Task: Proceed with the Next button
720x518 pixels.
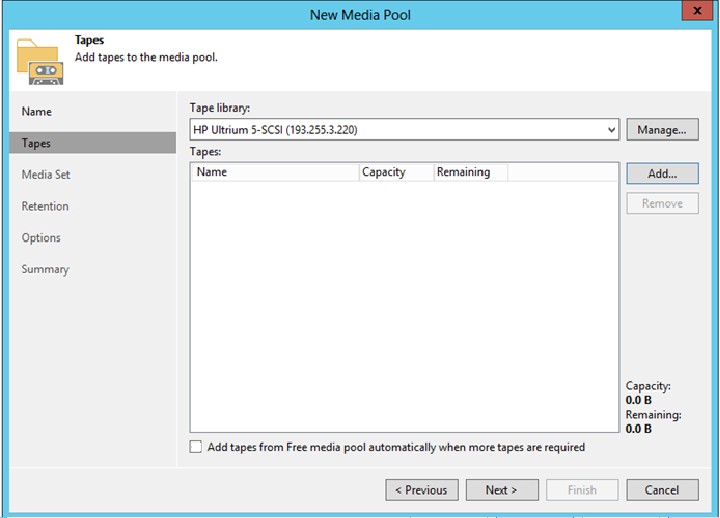Action: click(x=502, y=490)
